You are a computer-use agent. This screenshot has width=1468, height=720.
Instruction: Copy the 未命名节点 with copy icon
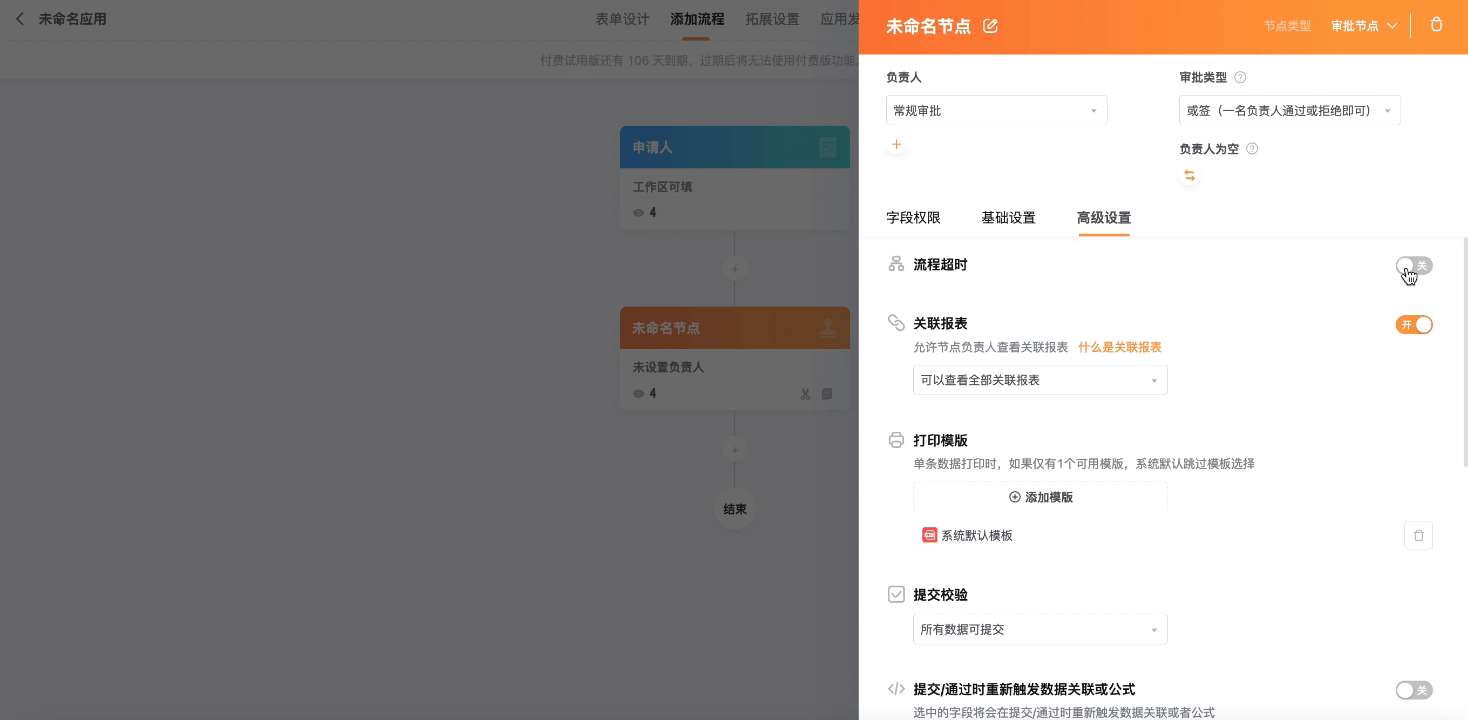point(827,394)
